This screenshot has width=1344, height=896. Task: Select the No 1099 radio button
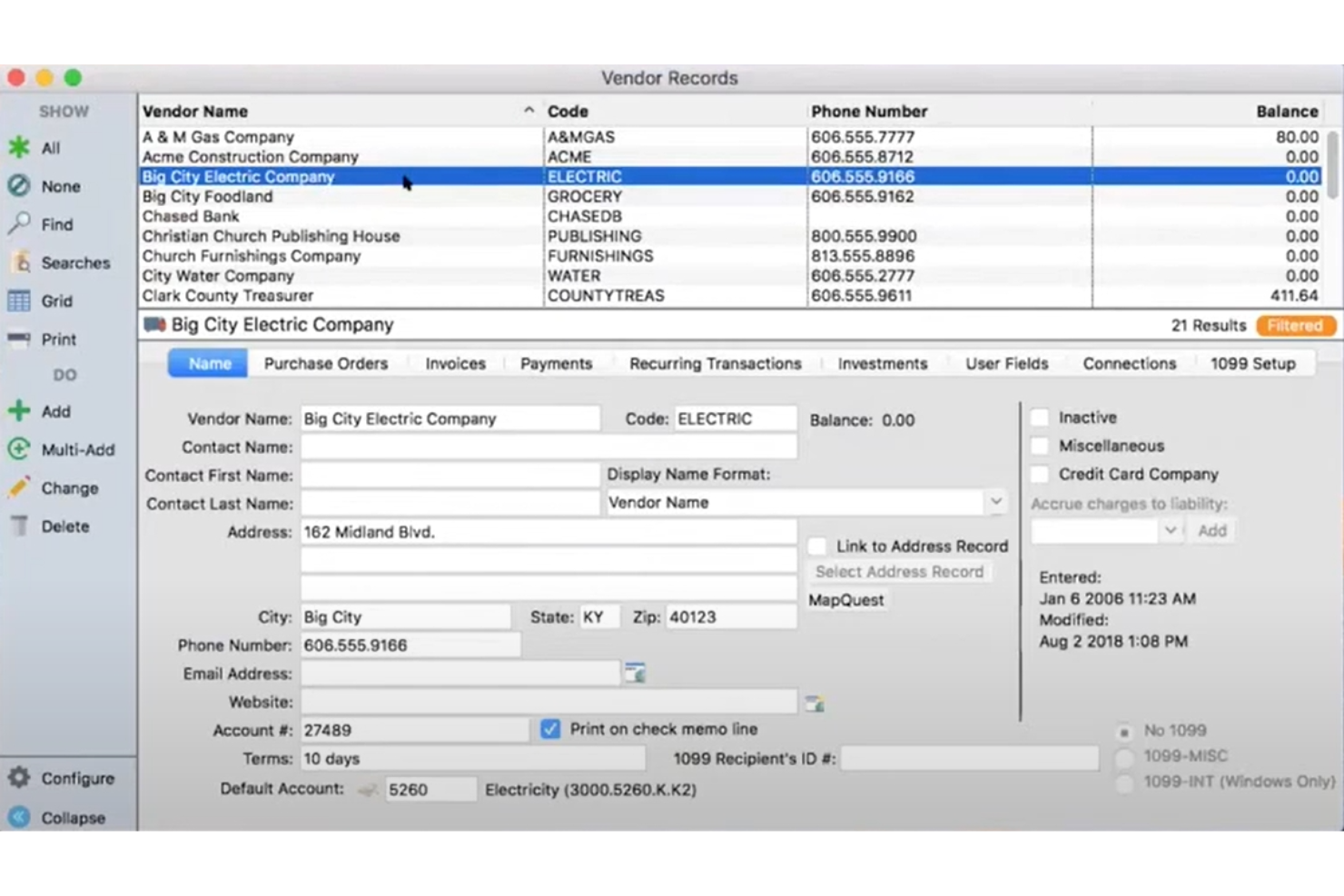(1124, 732)
